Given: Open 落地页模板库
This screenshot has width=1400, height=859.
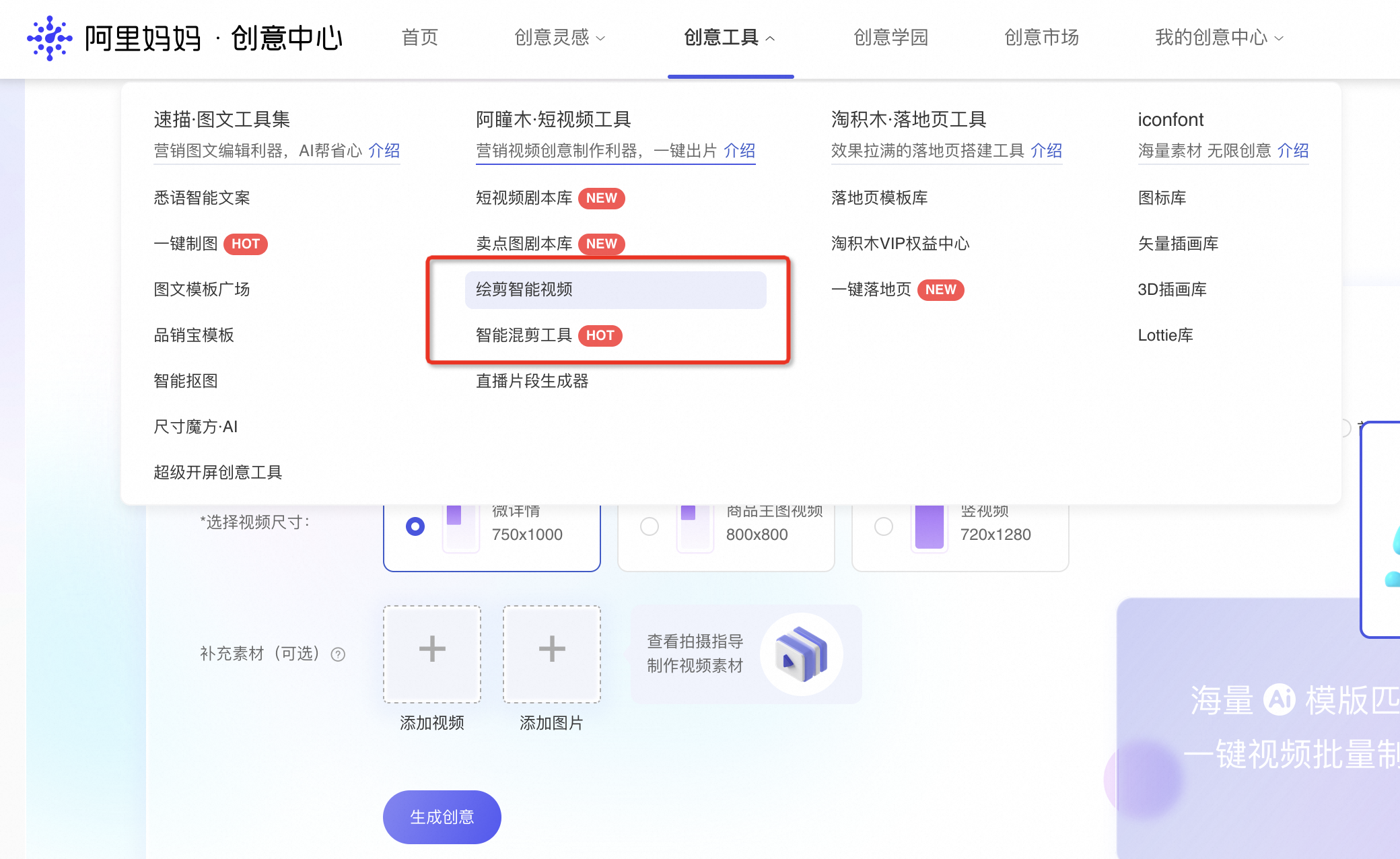Looking at the screenshot, I should point(880,198).
